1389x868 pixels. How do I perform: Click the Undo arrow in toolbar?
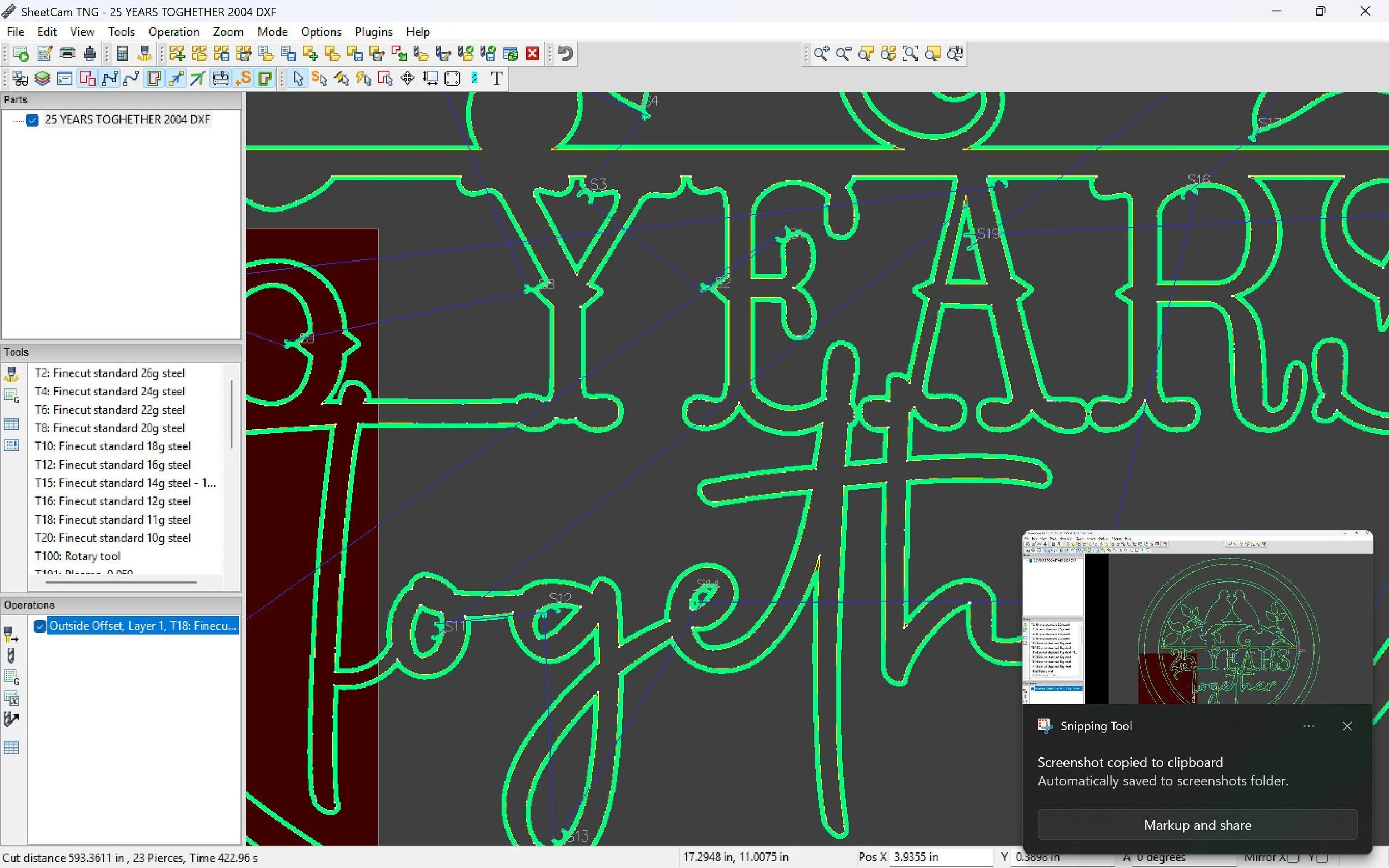pos(566,53)
